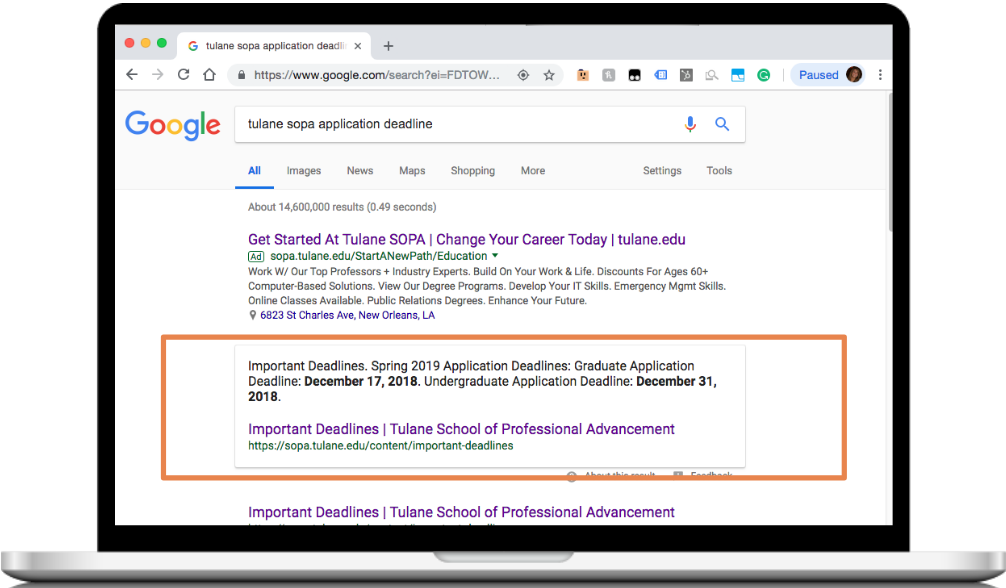This screenshot has width=1006, height=588.
Task: Click the Google logo
Action: click(x=173, y=125)
